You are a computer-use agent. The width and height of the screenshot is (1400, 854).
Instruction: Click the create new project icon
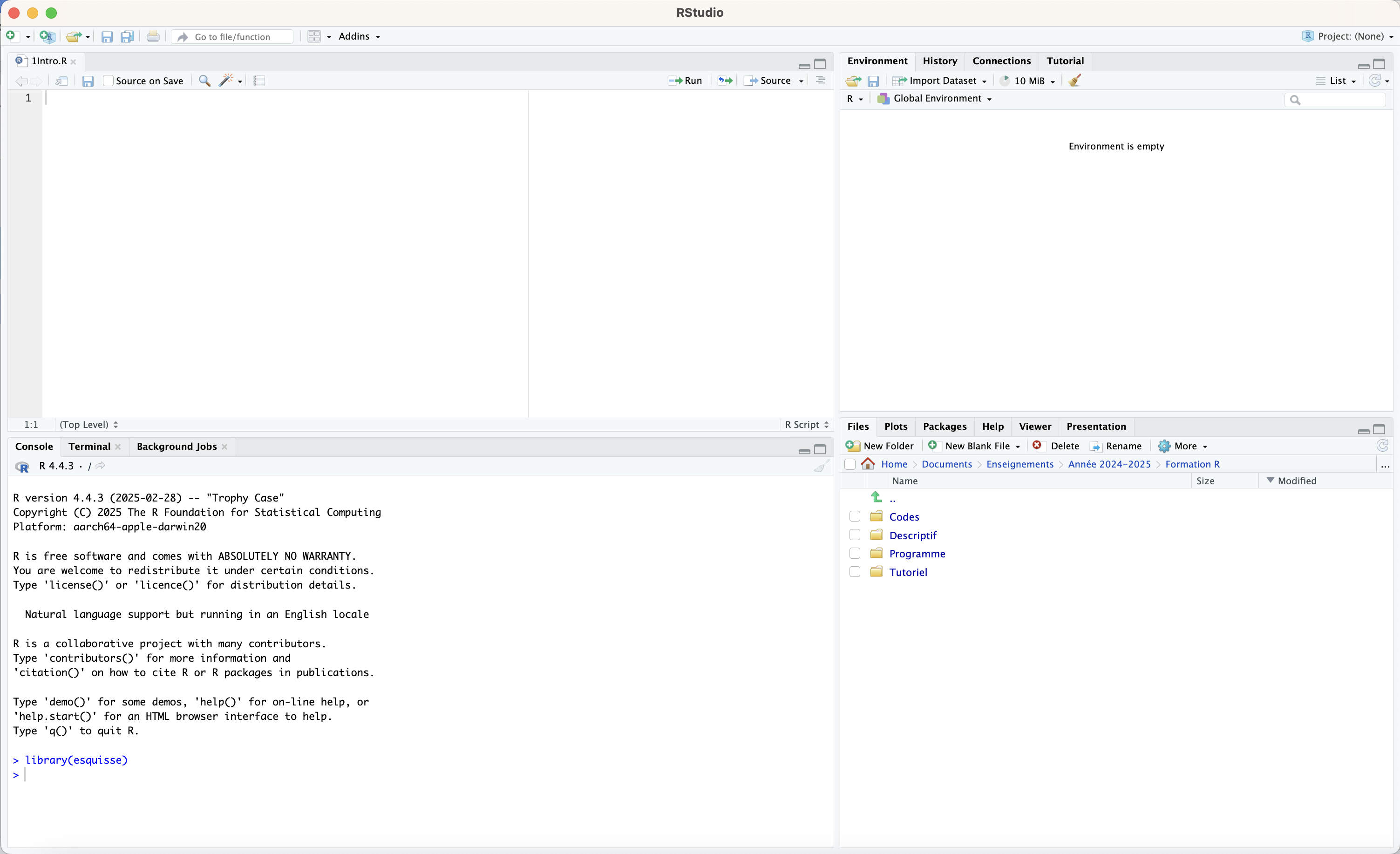[x=48, y=36]
